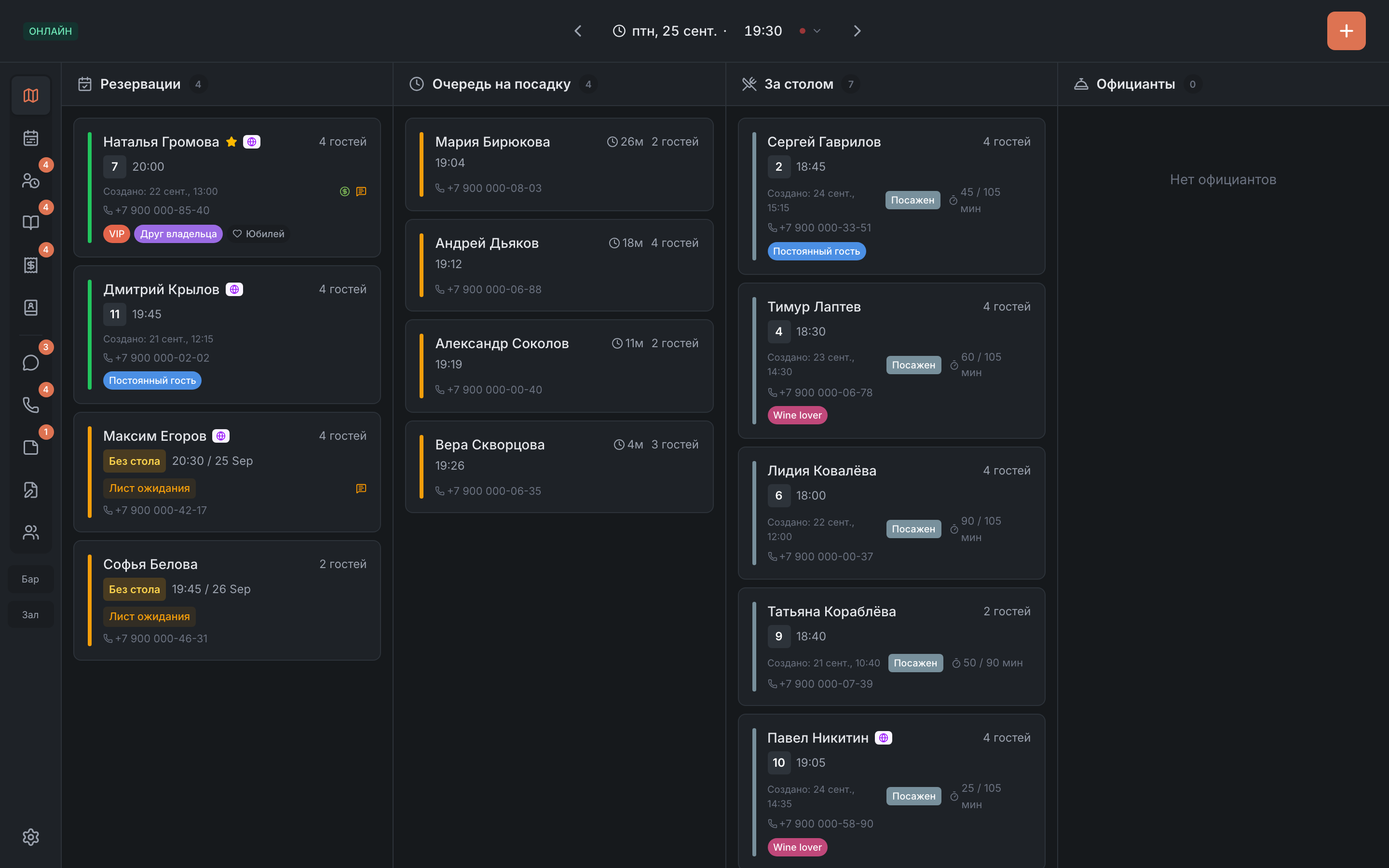Click the deposit icon on Наталья Громова card
This screenshot has height=868, width=1389.
pyautogui.click(x=344, y=192)
